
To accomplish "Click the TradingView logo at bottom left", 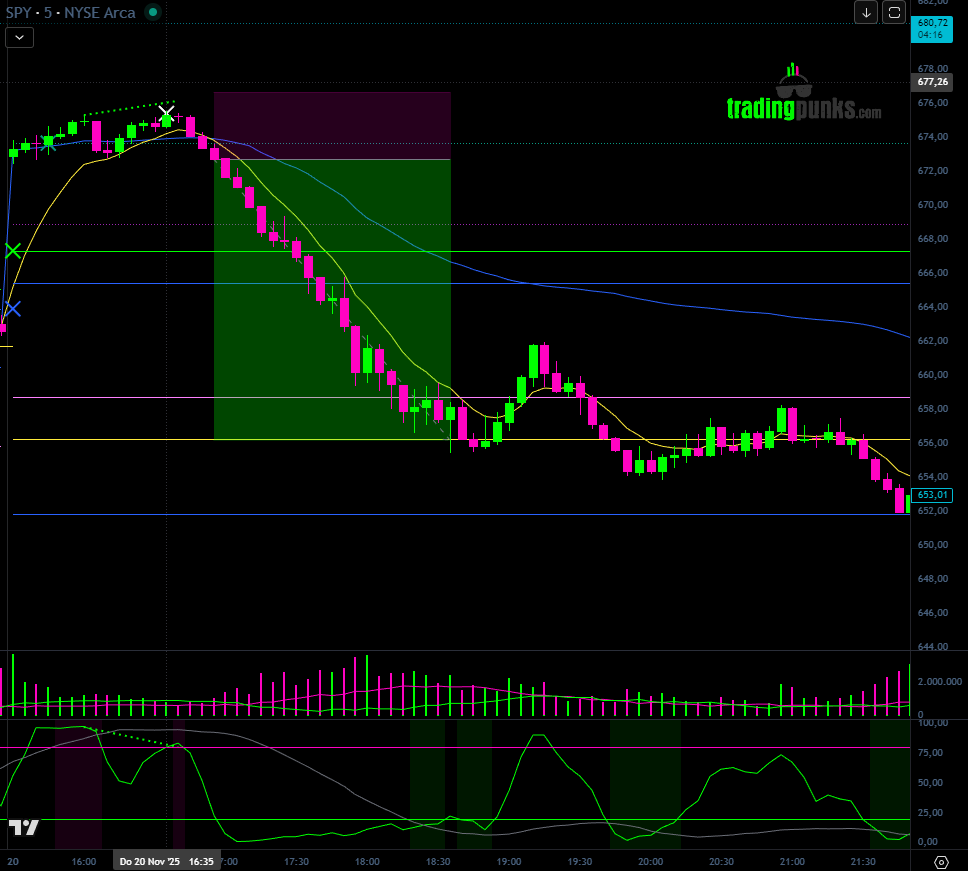I will pyautogui.click(x=24, y=827).
